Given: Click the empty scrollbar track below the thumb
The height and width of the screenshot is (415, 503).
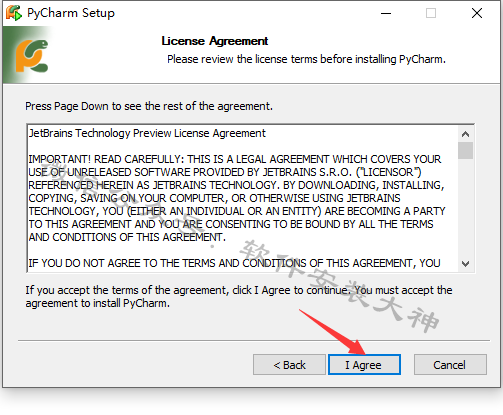Looking at the screenshot, I should point(465,207).
